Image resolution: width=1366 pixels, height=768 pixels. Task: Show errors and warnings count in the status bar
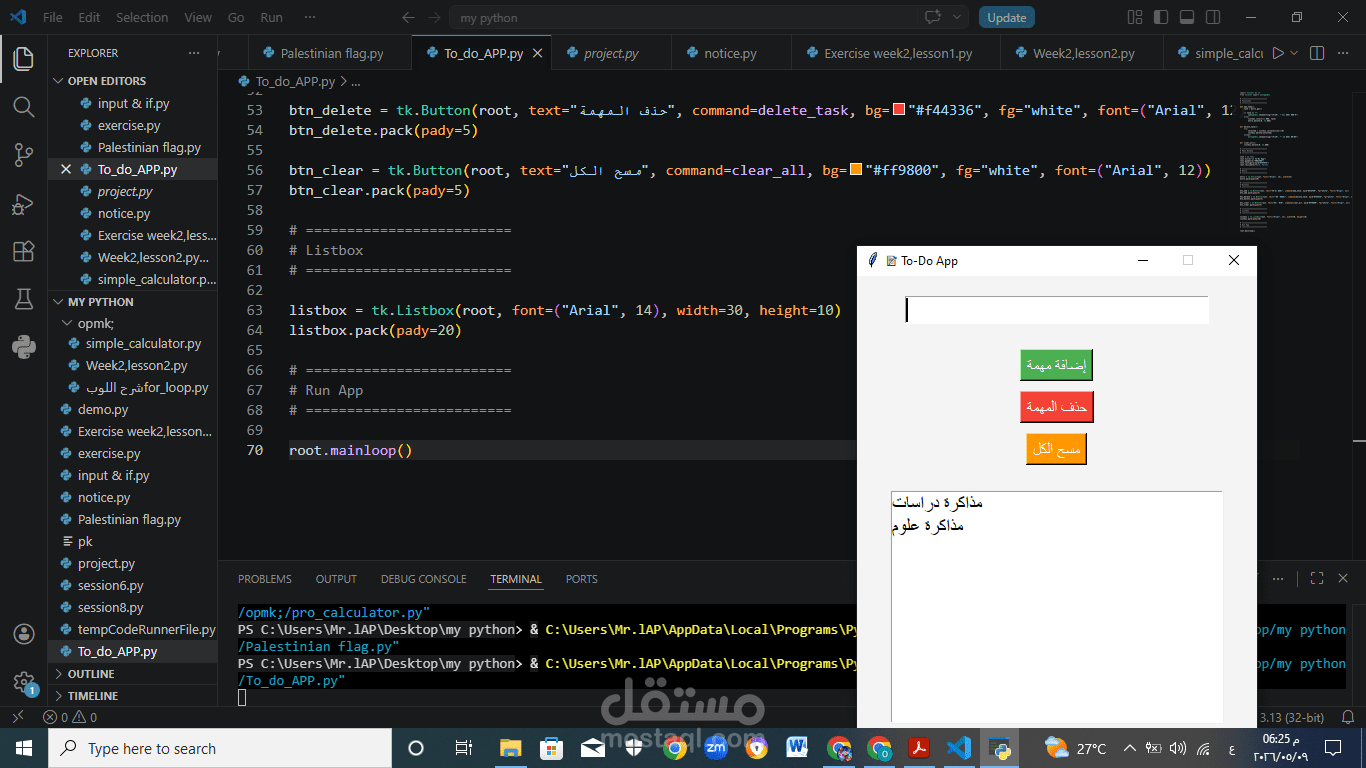pyautogui.click(x=70, y=717)
